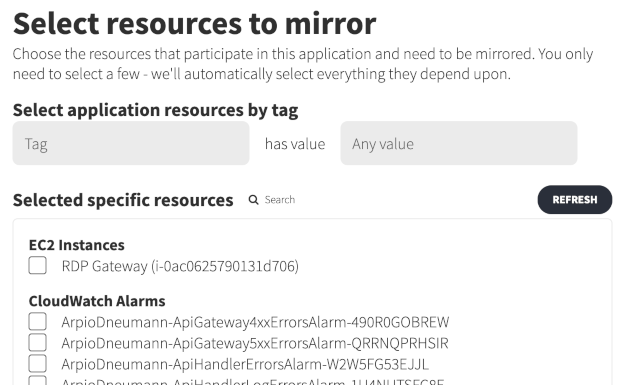Click the magnifying glass search icon
The height and width of the screenshot is (385, 627).
coord(254,199)
